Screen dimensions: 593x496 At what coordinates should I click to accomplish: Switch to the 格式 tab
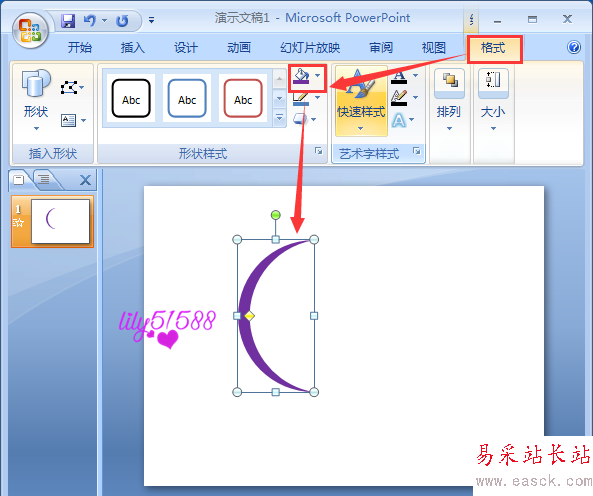(493, 48)
